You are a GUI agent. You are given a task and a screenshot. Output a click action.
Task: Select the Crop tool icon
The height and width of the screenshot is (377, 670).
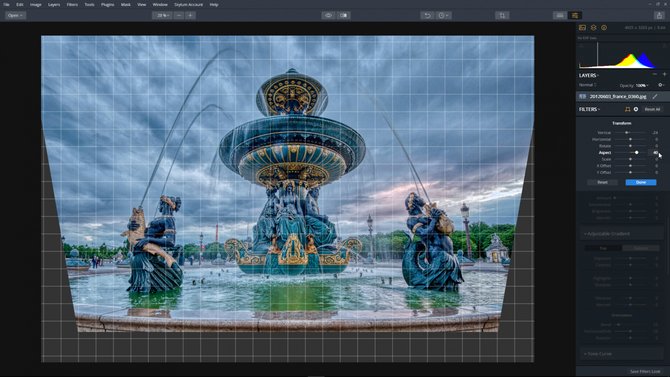click(502, 15)
